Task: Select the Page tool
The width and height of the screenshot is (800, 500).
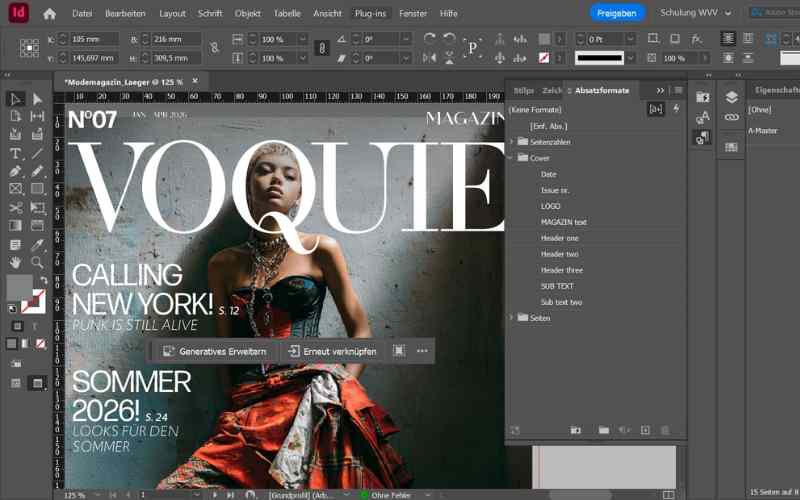Action: point(15,116)
